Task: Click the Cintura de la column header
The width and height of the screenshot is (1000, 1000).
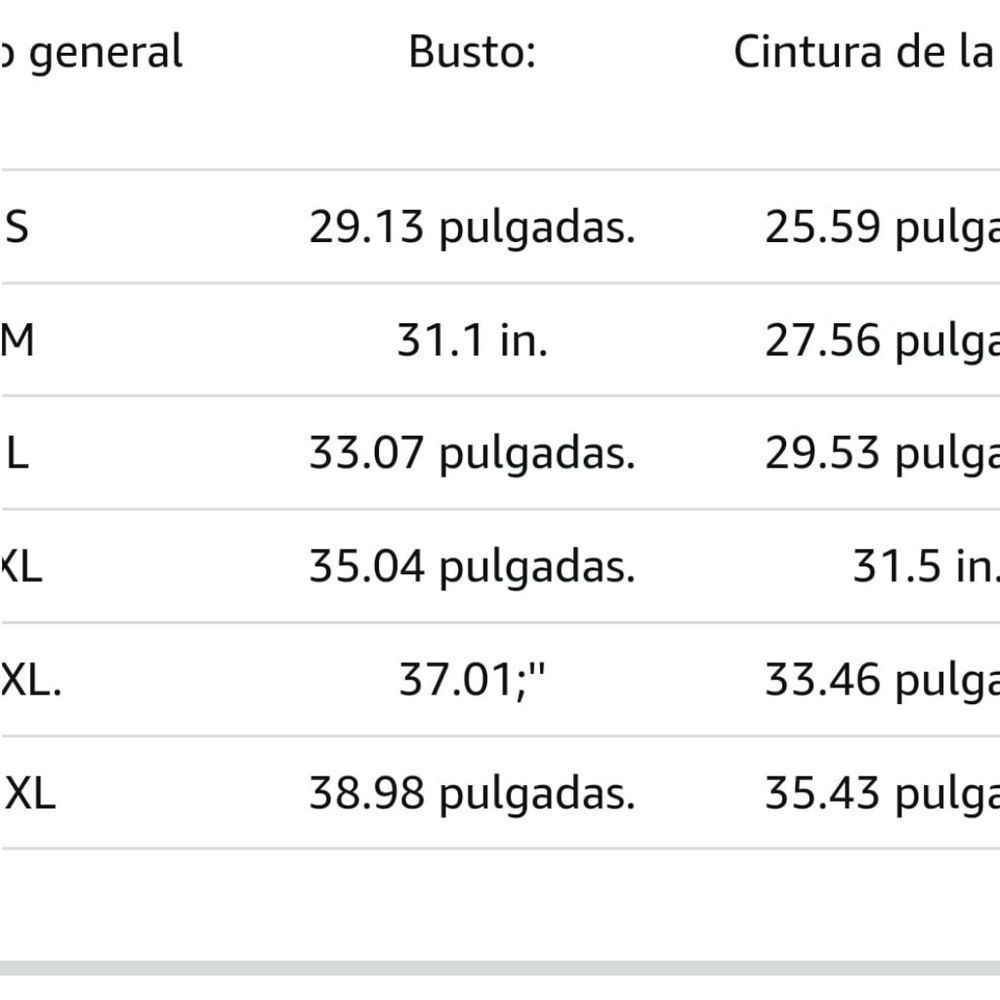Action: click(x=866, y=52)
